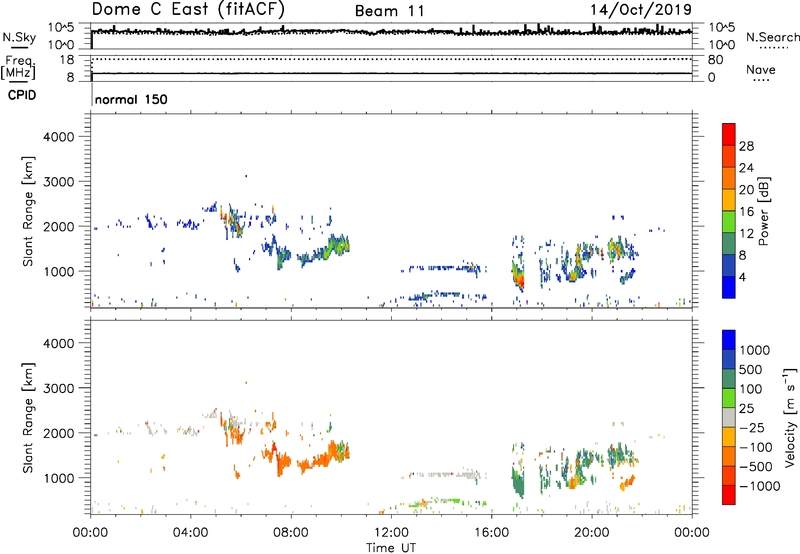Click the "−500" label on Velocity colorbar

756,467
